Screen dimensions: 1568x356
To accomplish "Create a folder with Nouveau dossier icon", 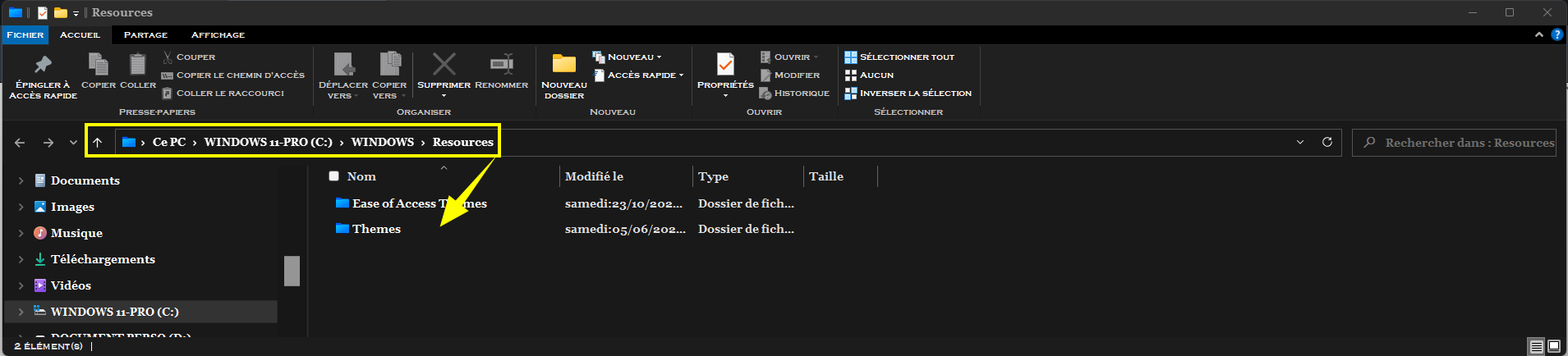I will point(563,65).
